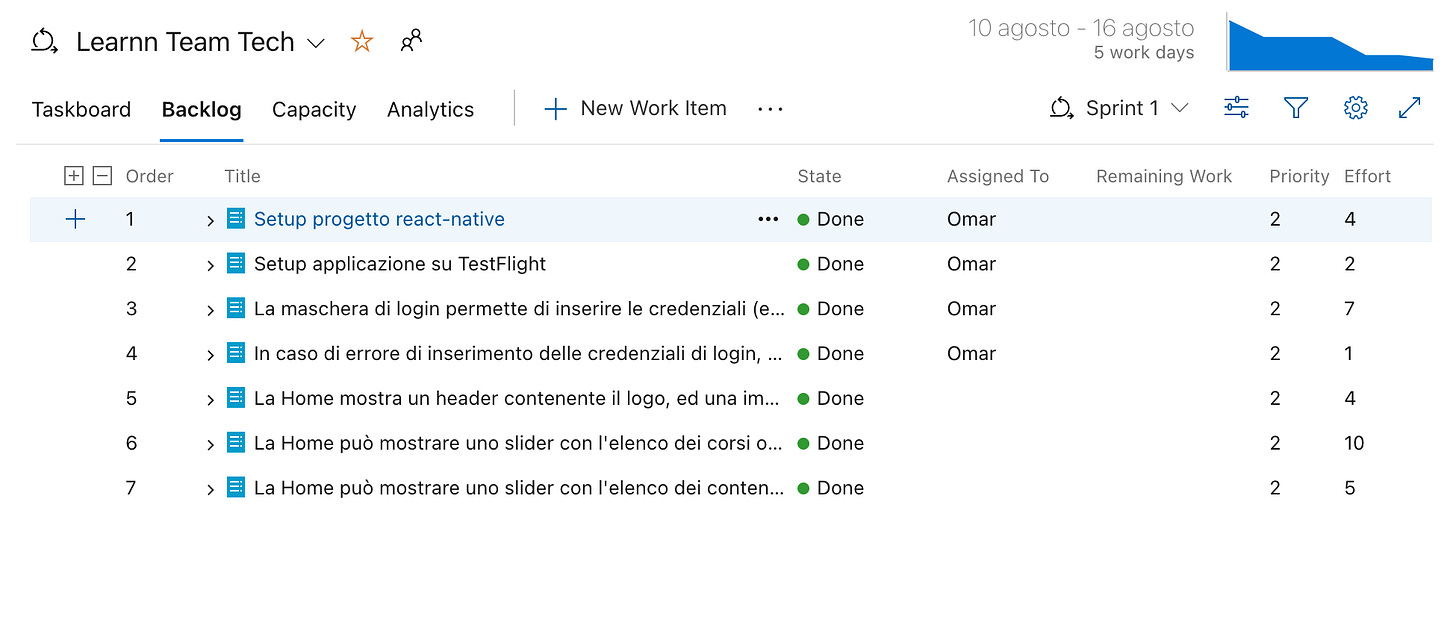Click Omar assignee on La maschera di login row
The image size is (1456, 629).
pos(972,309)
